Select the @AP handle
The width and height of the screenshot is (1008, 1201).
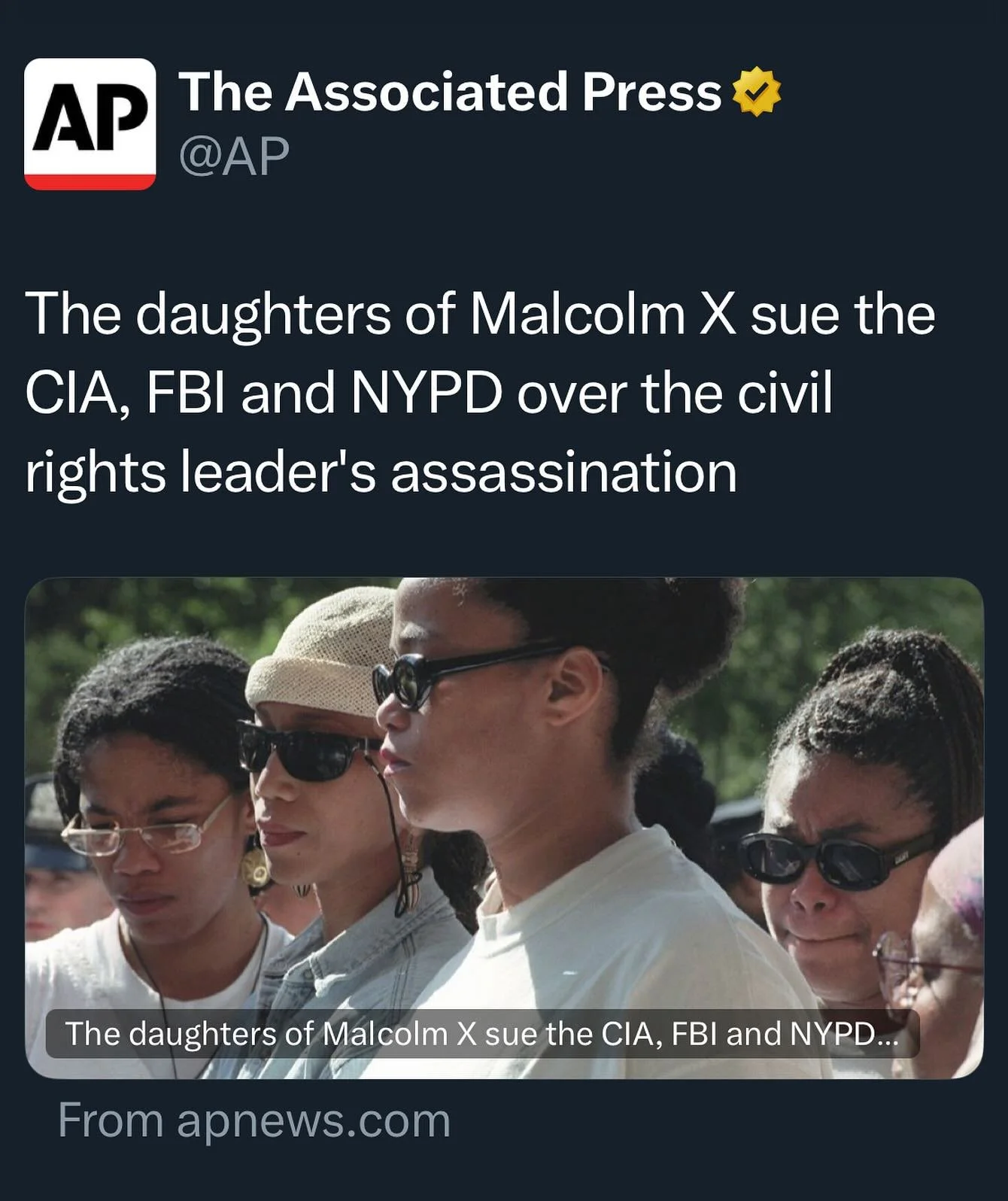pos(234,156)
